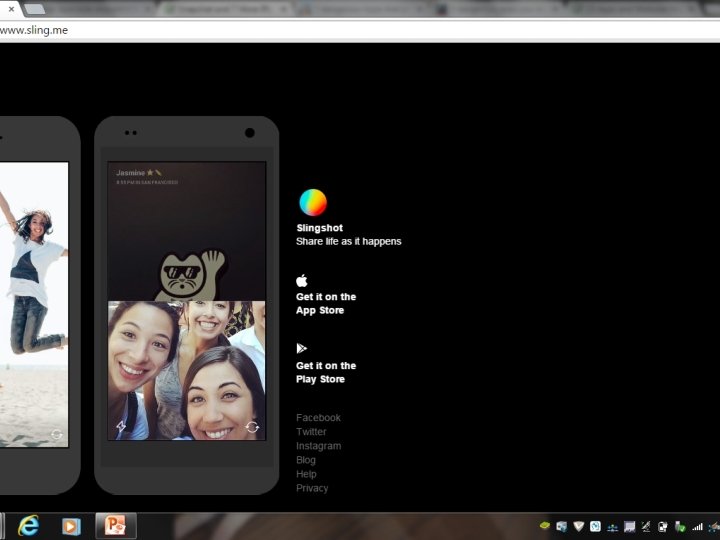Screen dimensions: 720x540
Task: Open the Help link
Action: (x=306, y=474)
